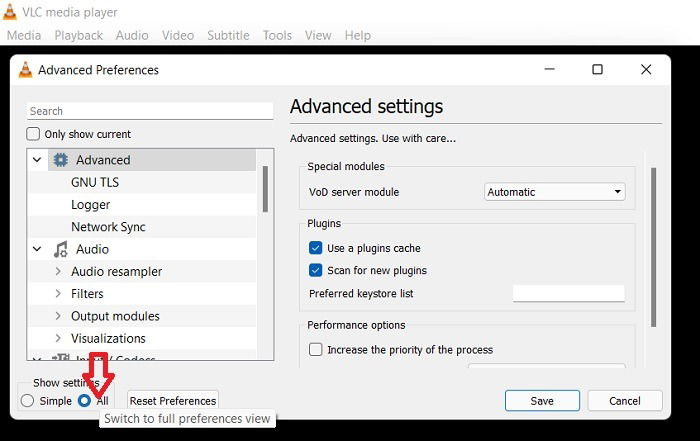Image resolution: width=700 pixels, height=441 pixels.
Task: Select the Logger tree item
Action: (x=91, y=204)
